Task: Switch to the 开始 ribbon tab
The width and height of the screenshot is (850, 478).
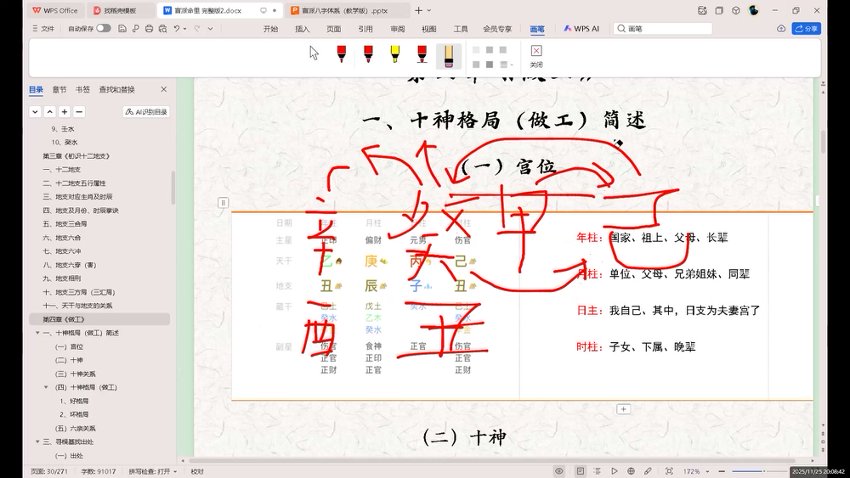Action: point(271,29)
